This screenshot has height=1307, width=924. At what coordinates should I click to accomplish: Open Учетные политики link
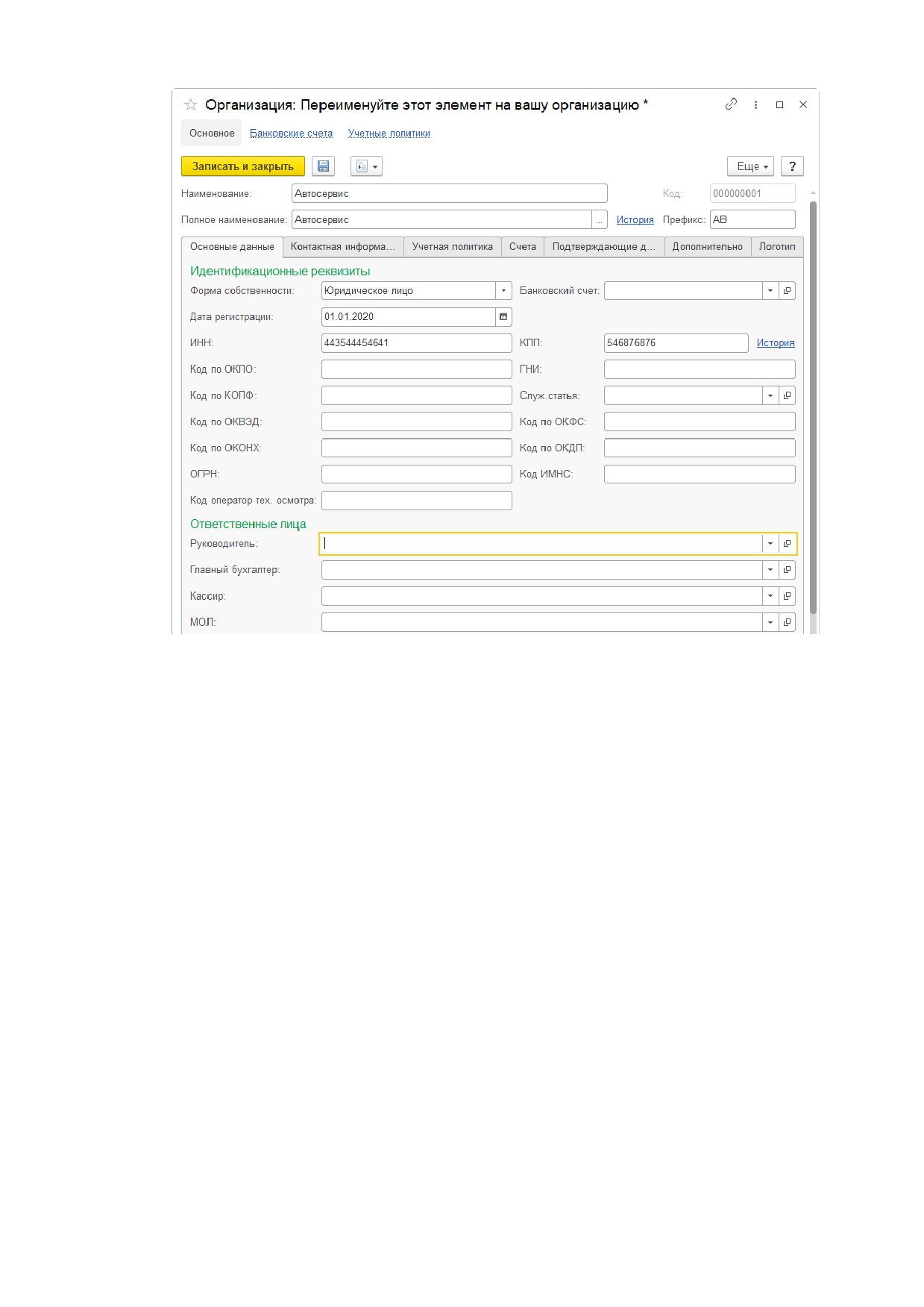pos(389,134)
